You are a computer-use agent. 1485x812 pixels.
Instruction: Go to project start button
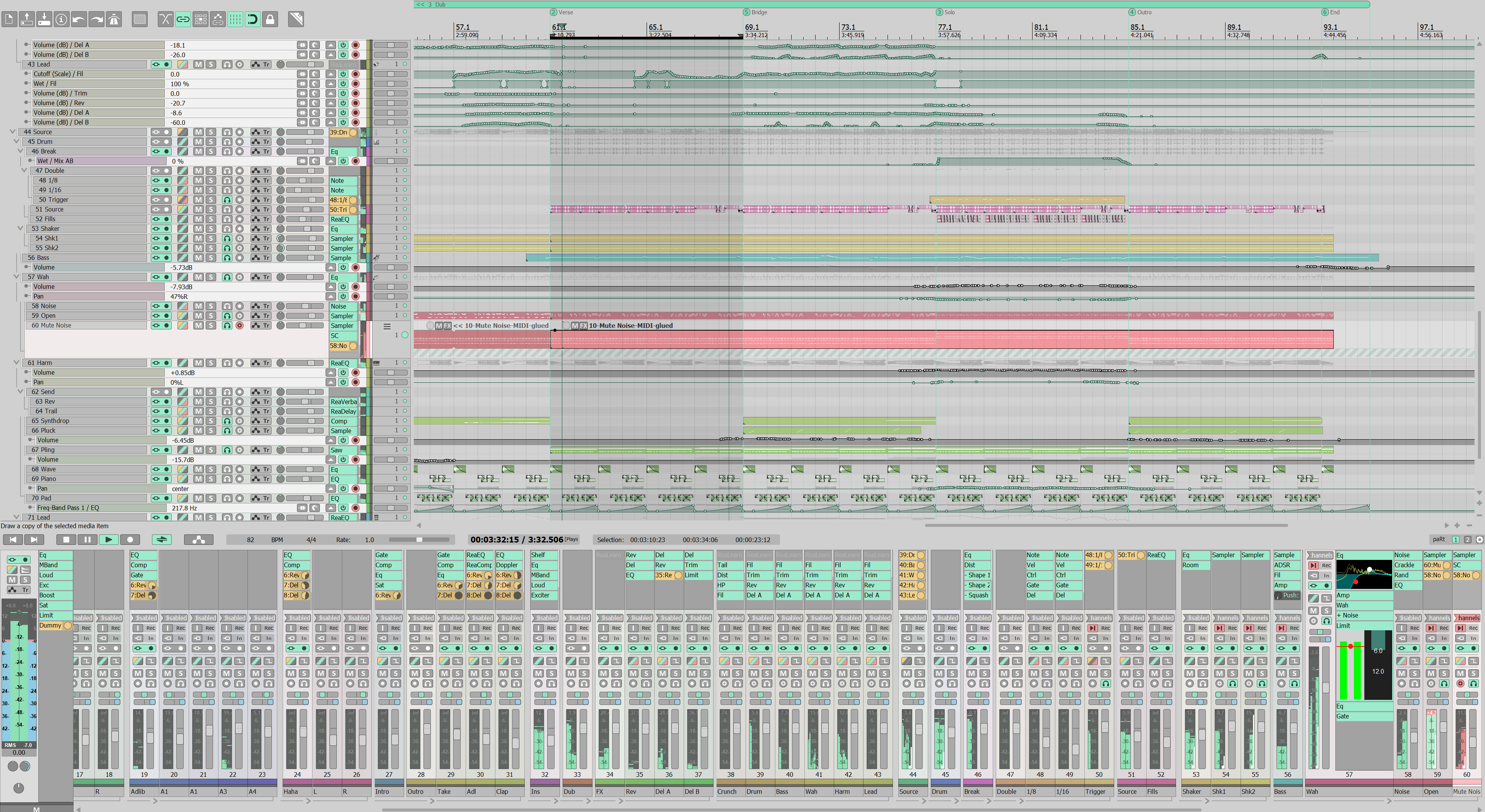point(13,540)
